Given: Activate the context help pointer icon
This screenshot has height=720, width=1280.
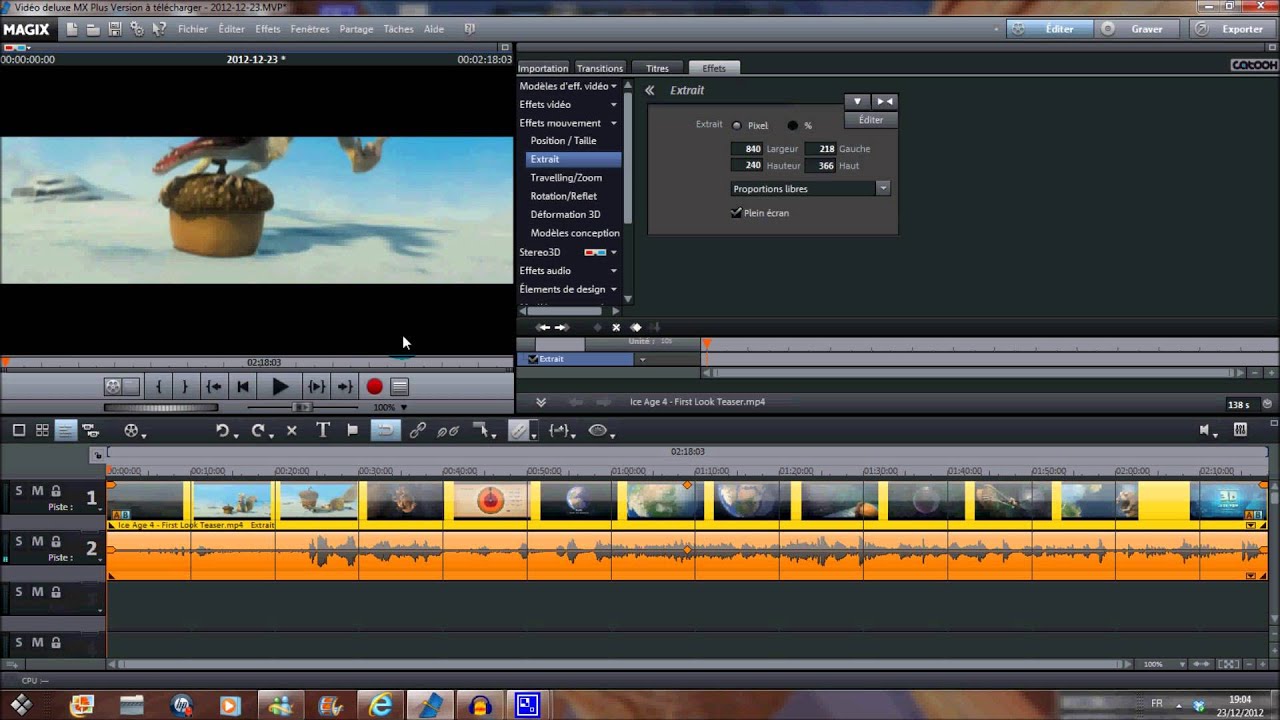Looking at the screenshot, I should tap(159, 29).
